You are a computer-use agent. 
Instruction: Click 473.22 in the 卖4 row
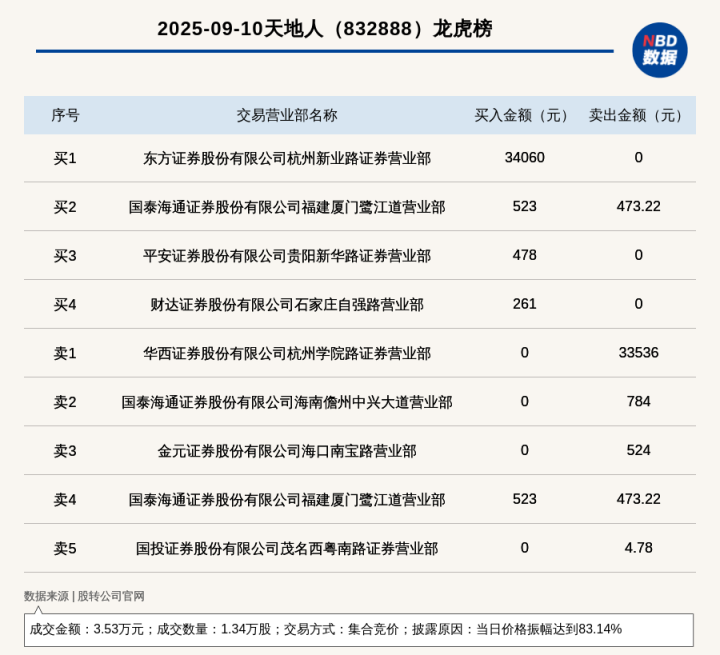pos(639,499)
